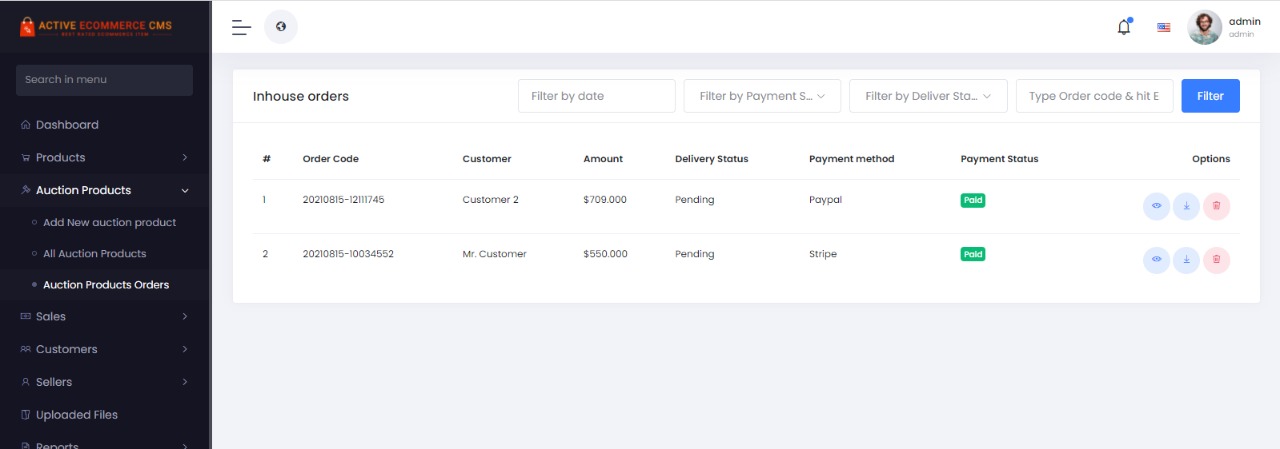Open the notifications bell icon
Screen dimensions: 1280x449
1124,27
